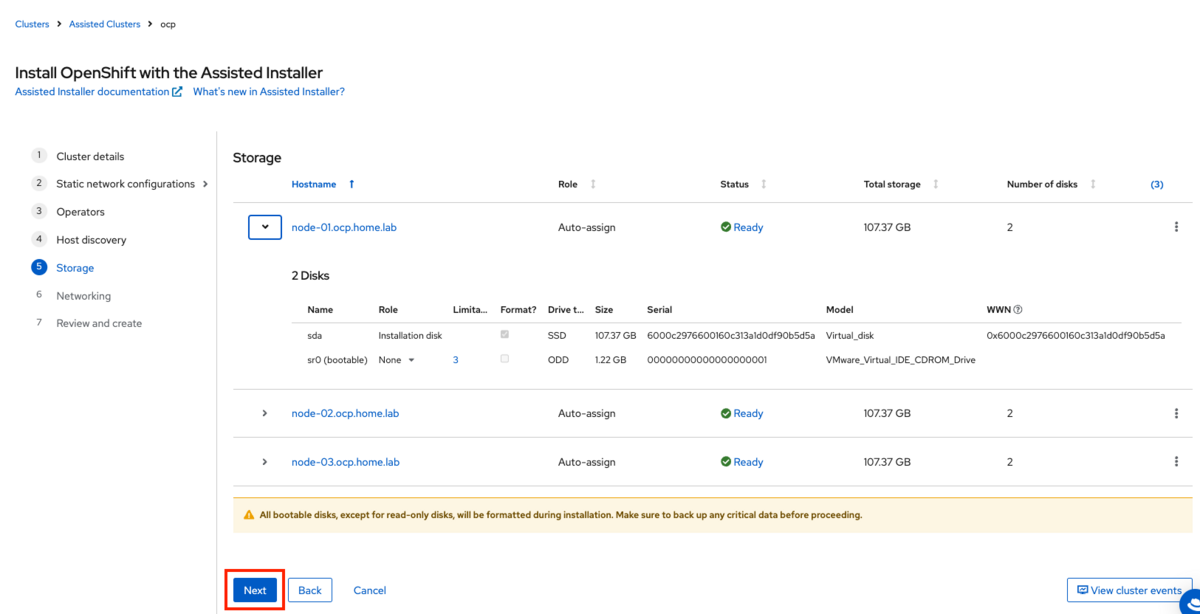Click Ready status link for node-03
Image resolution: width=1200 pixels, height=614 pixels.
[748, 462]
